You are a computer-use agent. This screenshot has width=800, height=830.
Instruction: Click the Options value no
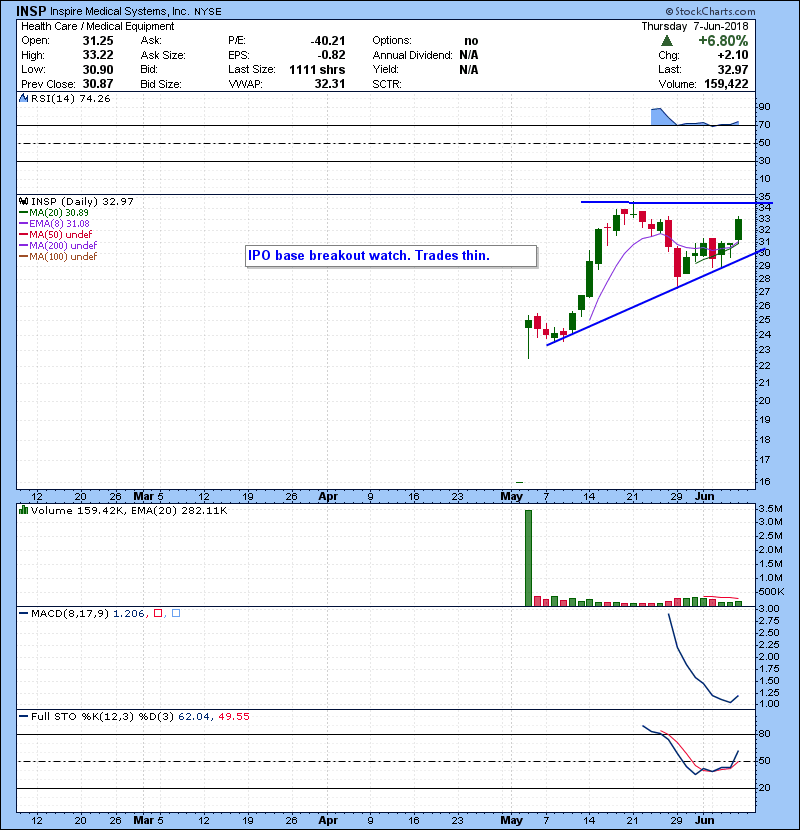471,41
